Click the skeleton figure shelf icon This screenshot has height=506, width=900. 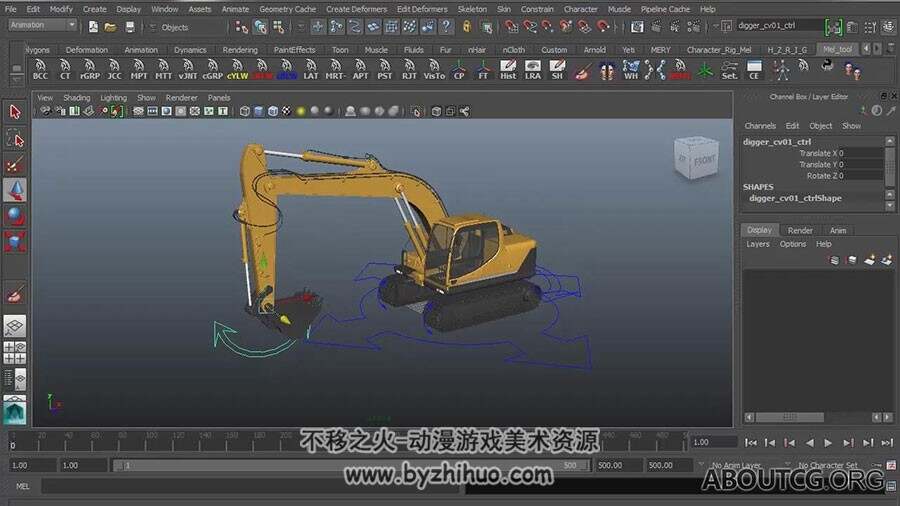tap(781, 69)
